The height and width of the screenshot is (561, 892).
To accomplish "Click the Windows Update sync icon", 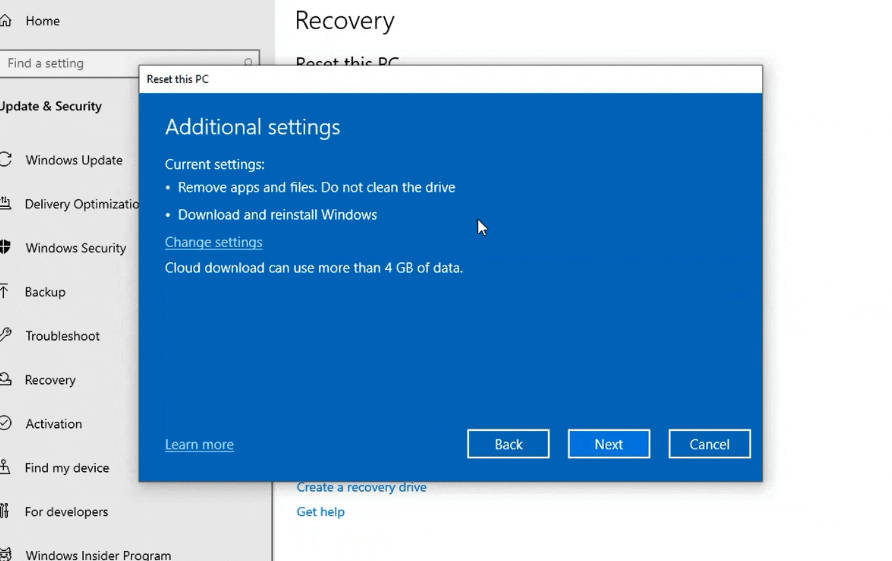I will pyautogui.click(x=5, y=160).
